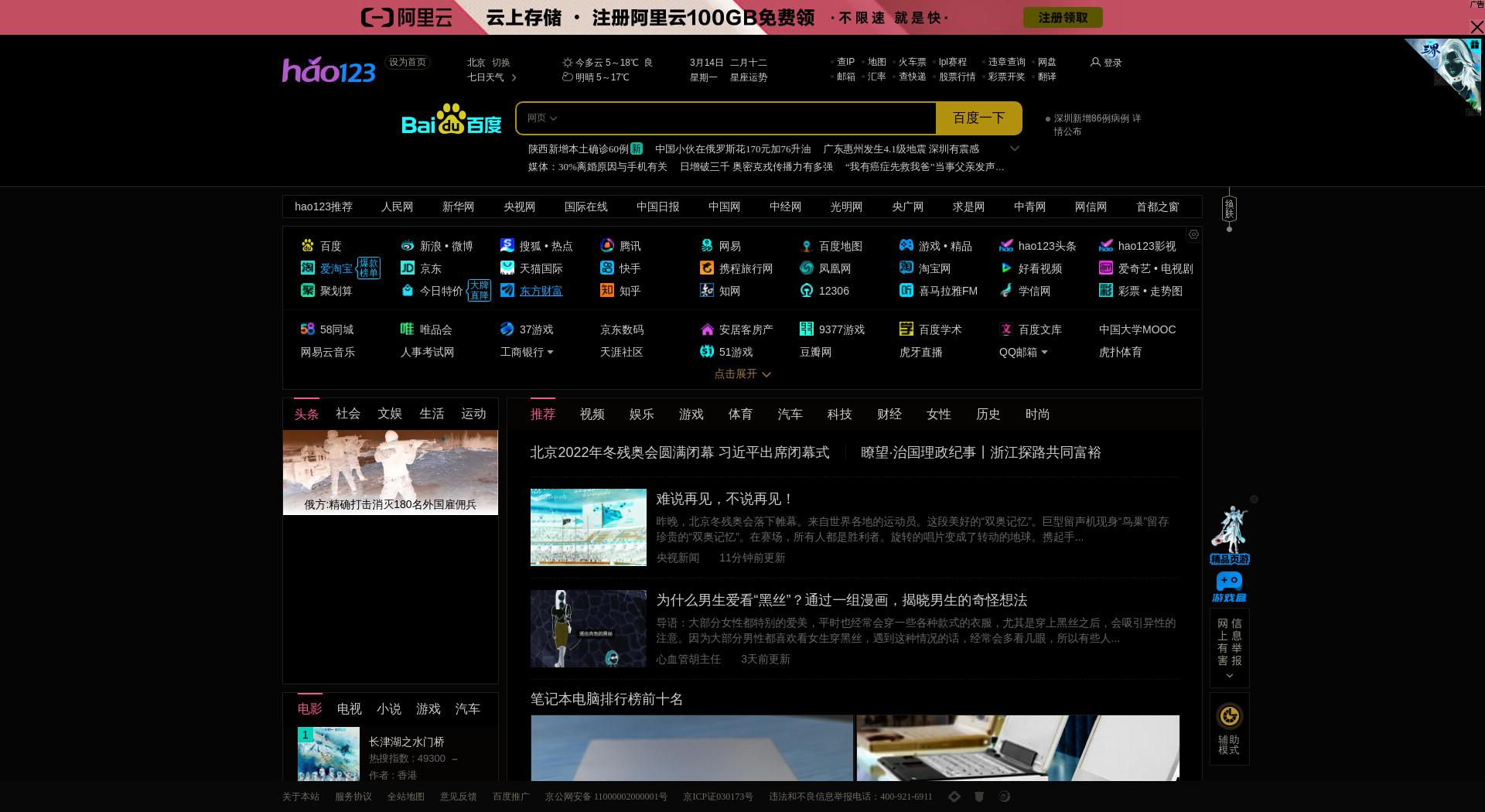Click the Baidu search input field
The width and height of the screenshot is (1485, 812).
[x=746, y=118]
